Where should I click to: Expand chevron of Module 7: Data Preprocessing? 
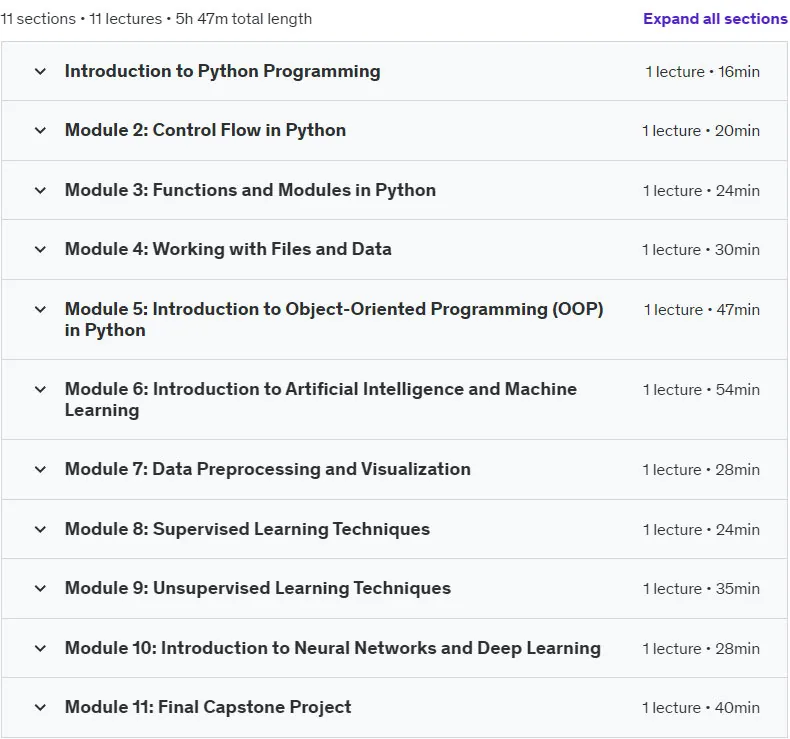click(x=40, y=469)
